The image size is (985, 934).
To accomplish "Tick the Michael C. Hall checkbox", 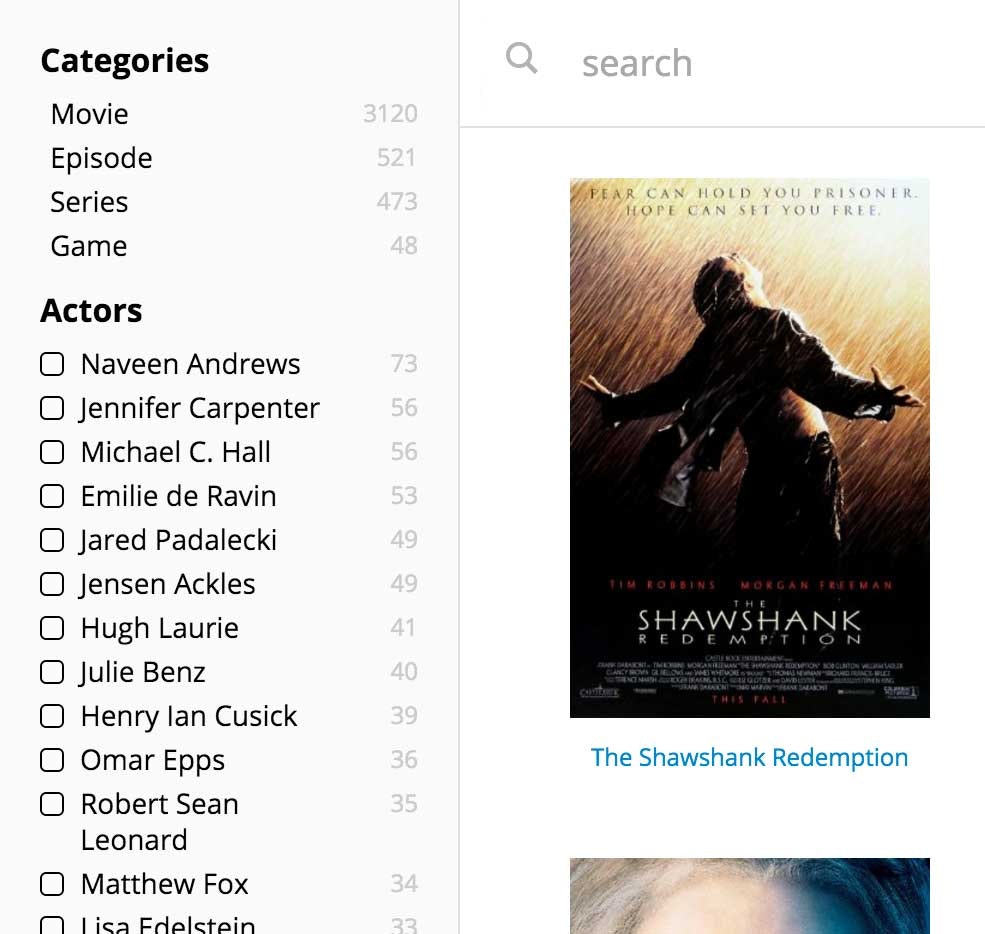I will pos(52,452).
